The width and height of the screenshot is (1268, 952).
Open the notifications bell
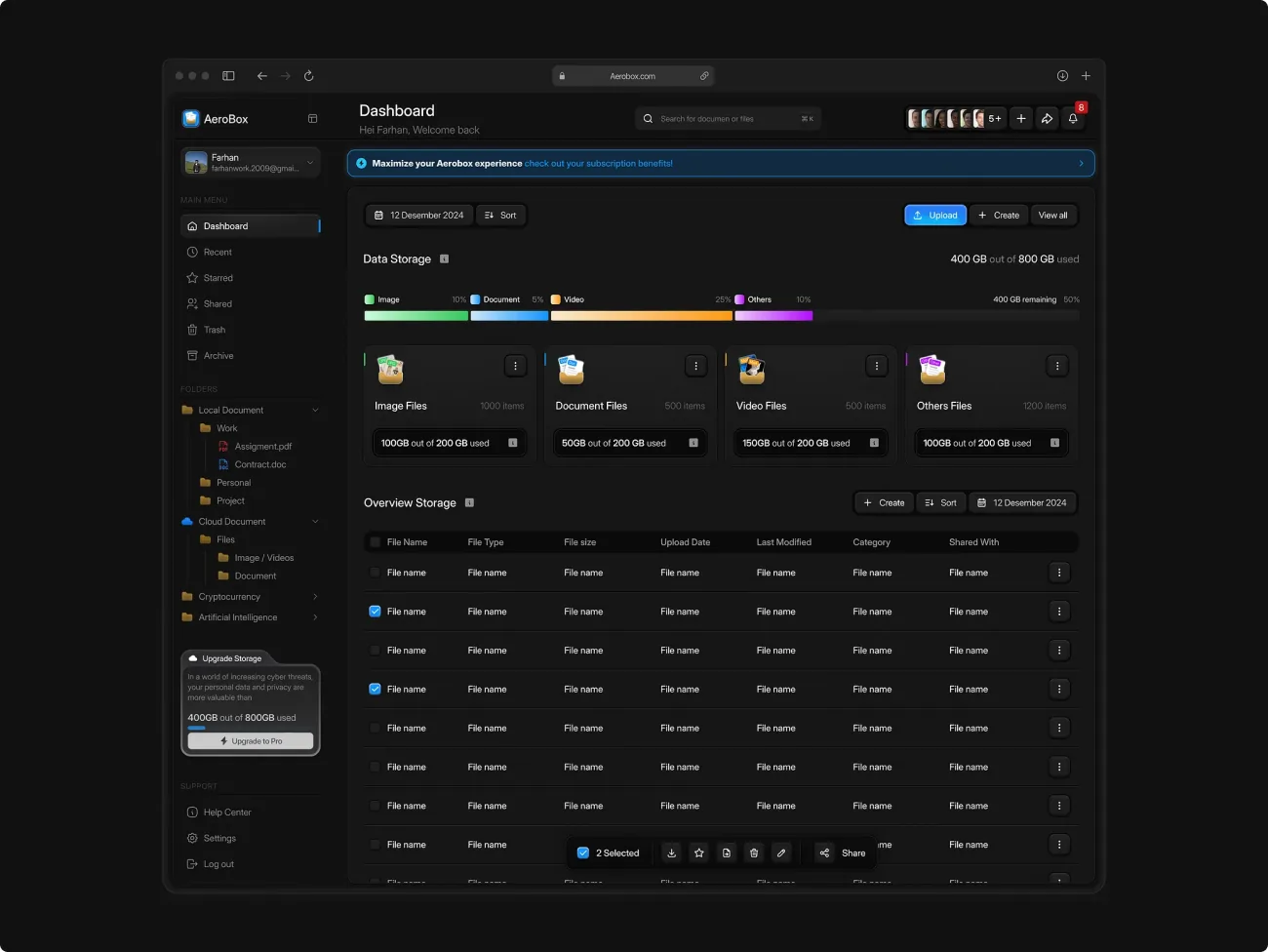tap(1073, 118)
